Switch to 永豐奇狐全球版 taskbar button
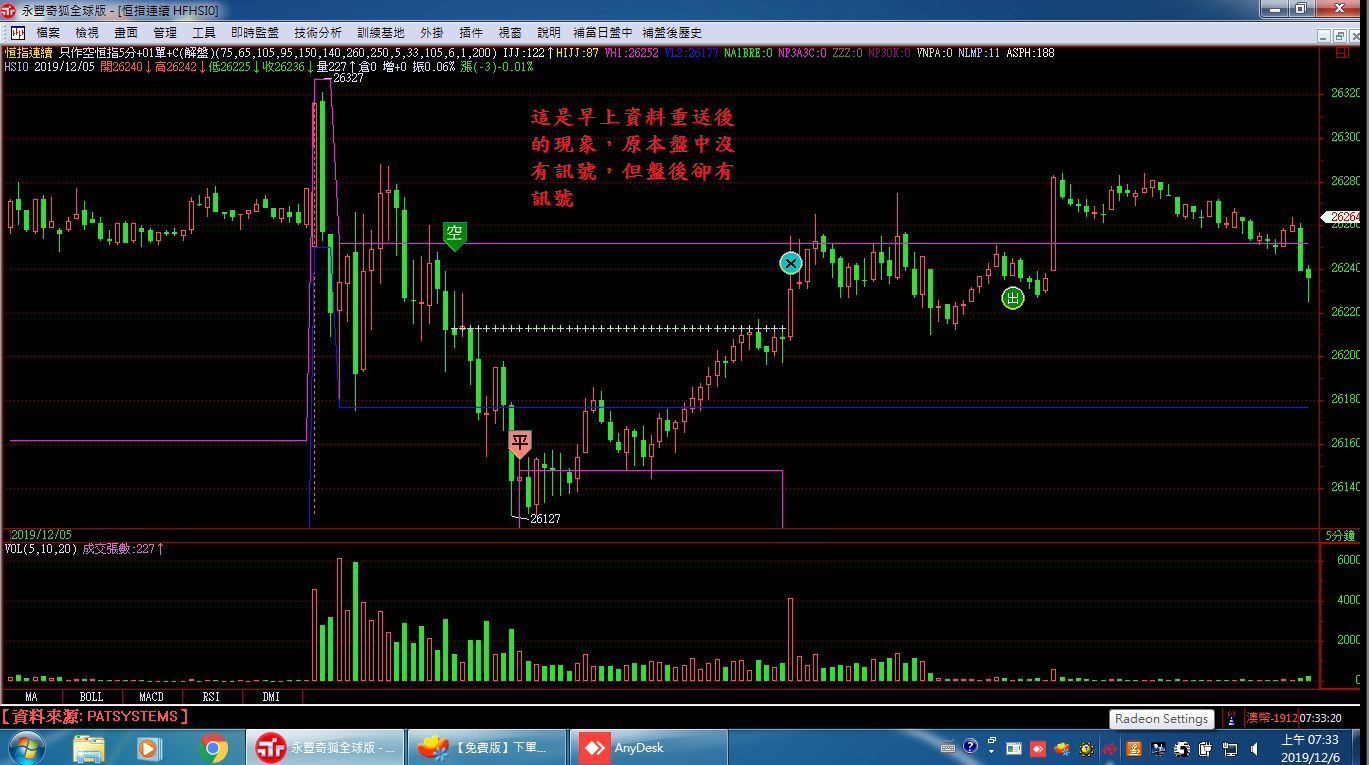Viewport: 1369px width, 765px height. [326, 747]
